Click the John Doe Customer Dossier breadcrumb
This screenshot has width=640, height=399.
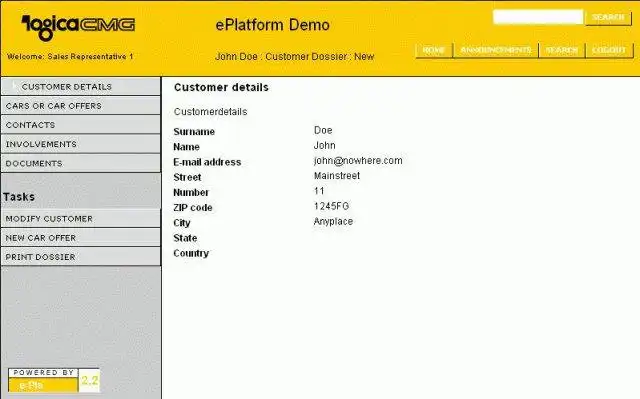click(294, 57)
